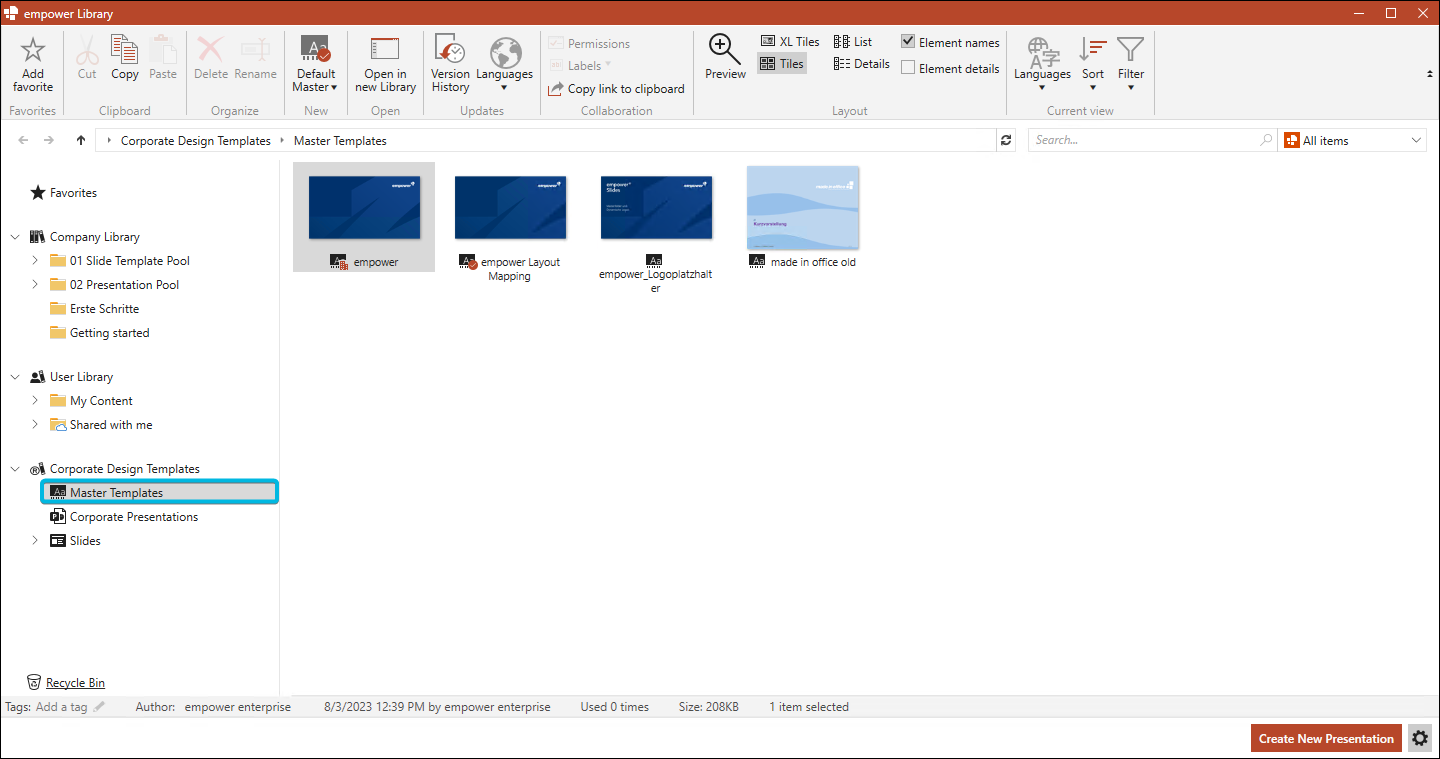Select made in office old thumbnail
The width and height of the screenshot is (1440, 759).
coord(802,208)
